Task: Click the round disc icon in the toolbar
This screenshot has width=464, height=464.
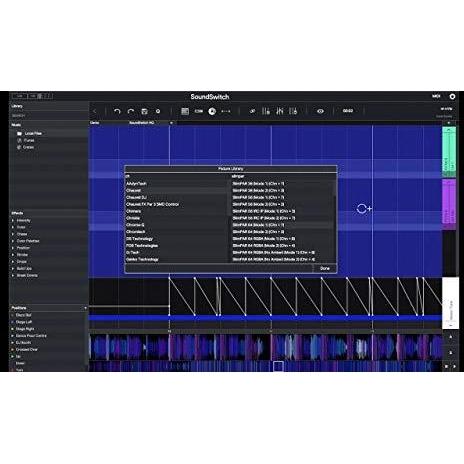Action: pyautogui.click(x=212, y=111)
